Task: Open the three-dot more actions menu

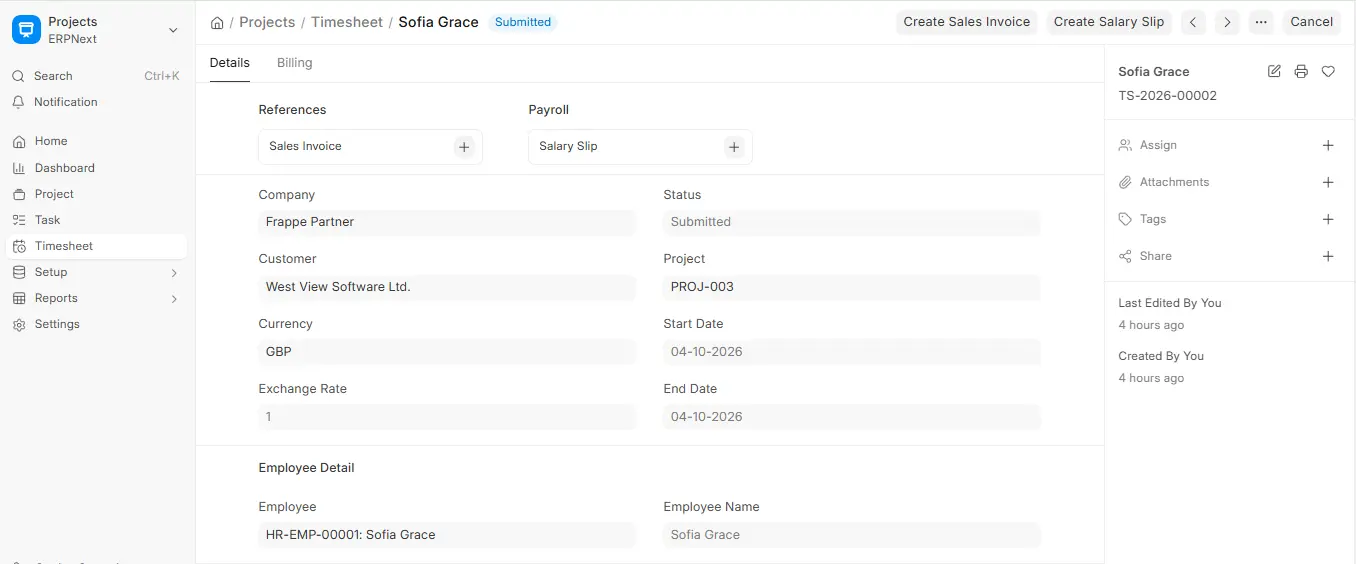Action: point(1261,22)
